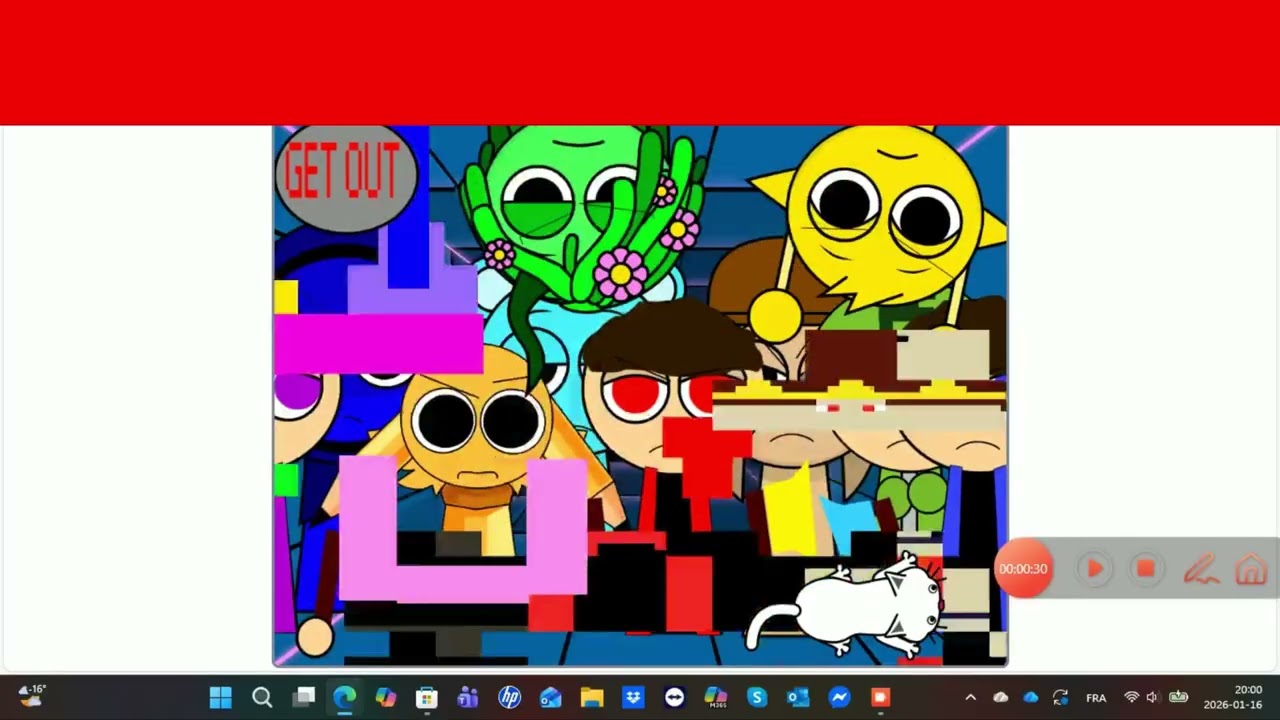The width and height of the screenshot is (1280, 720).
Task: Switch to Microsoft Edge in the taskbar
Action: [345, 697]
